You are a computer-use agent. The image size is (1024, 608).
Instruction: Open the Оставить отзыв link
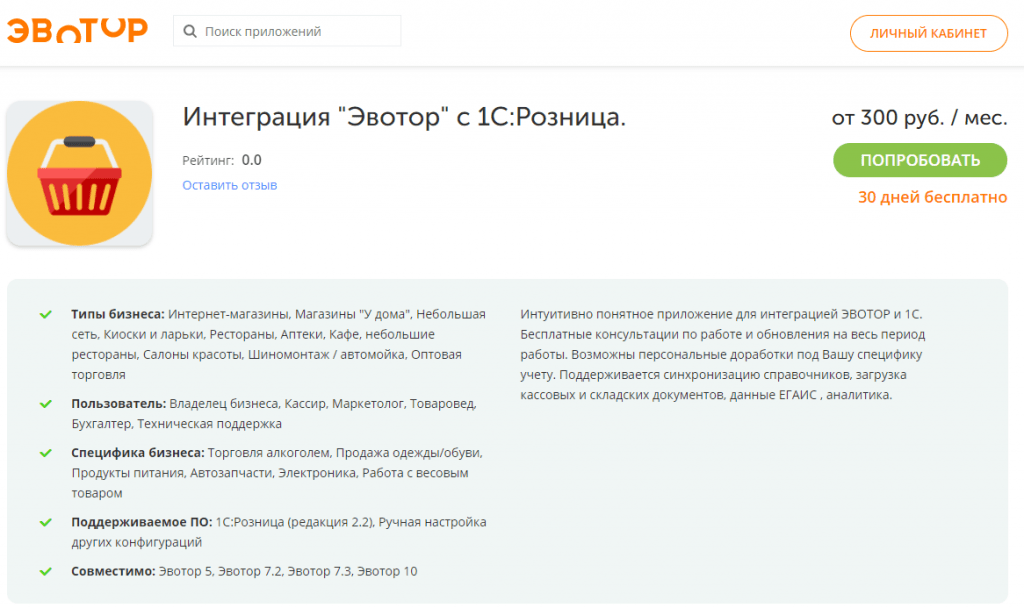(230, 185)
